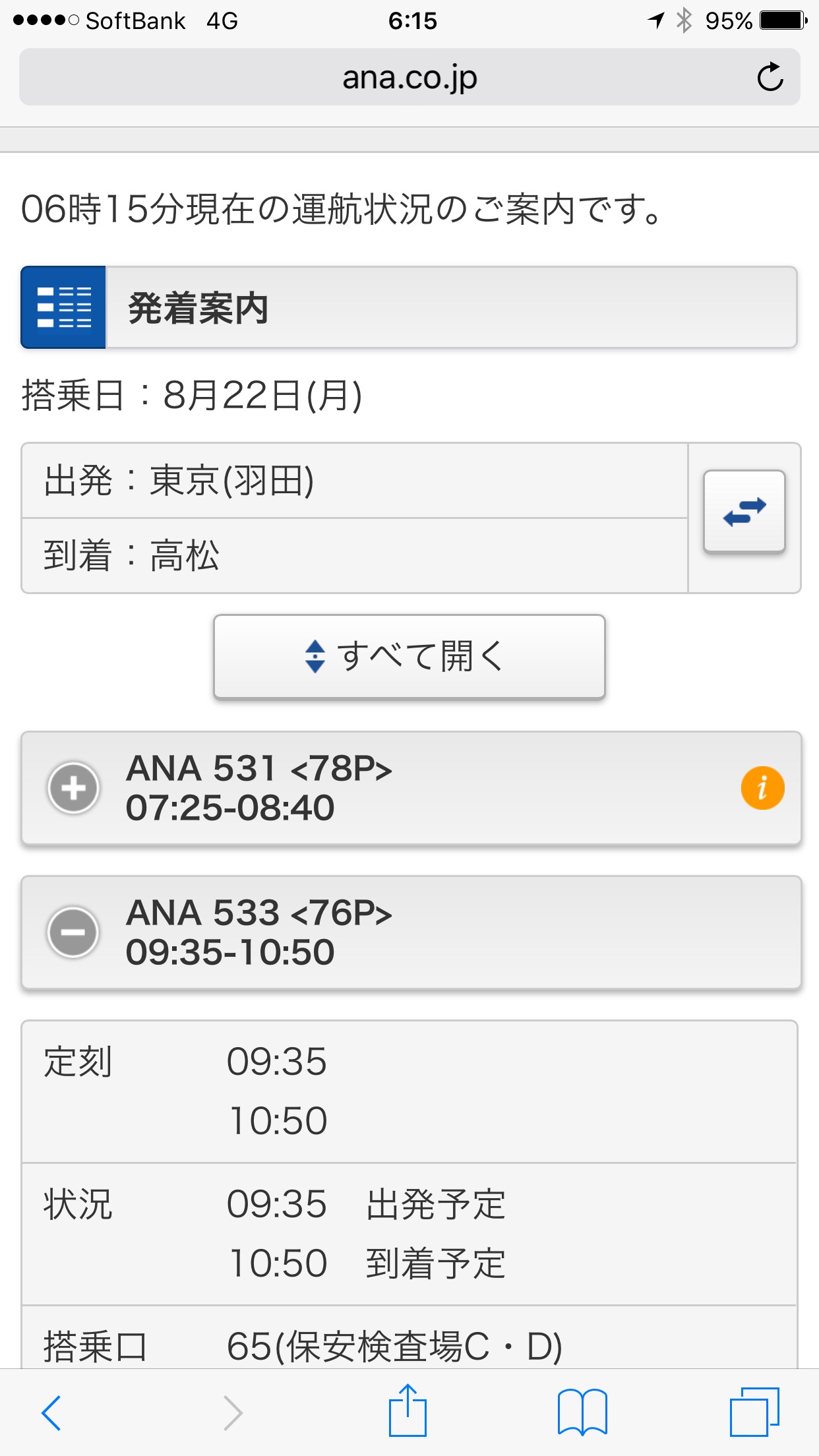Tap the blue 発着案内 list icon
This screenshot has height=1456, width=819.
(64, 307)
